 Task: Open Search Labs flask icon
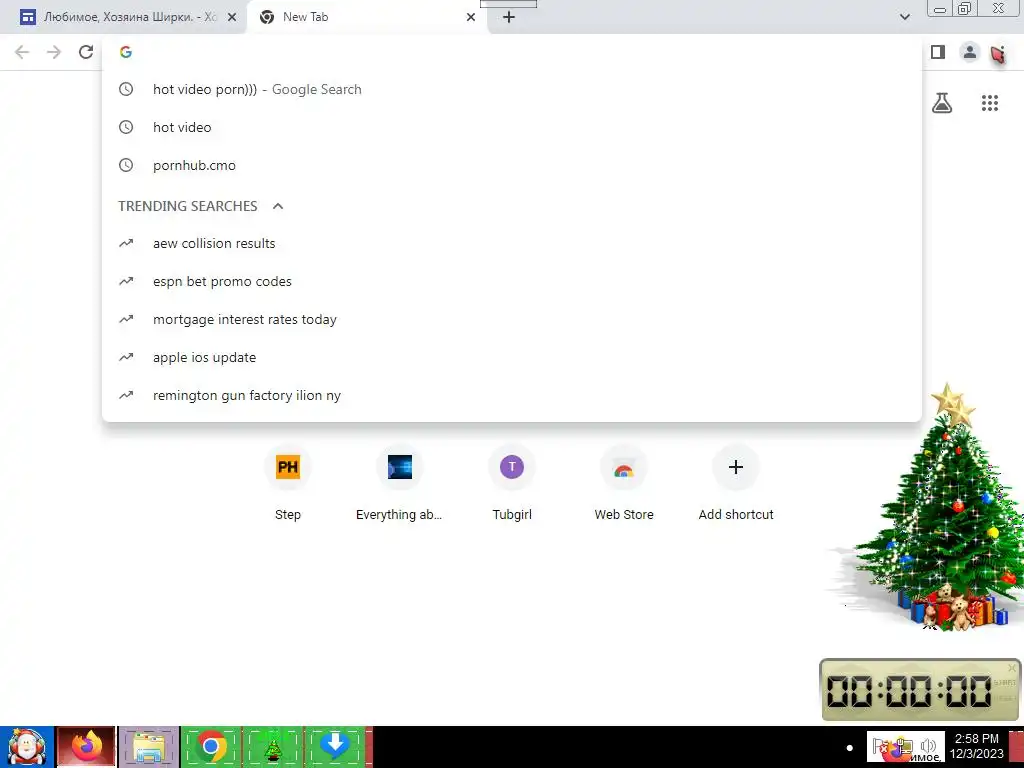click(x=942, y=103)
